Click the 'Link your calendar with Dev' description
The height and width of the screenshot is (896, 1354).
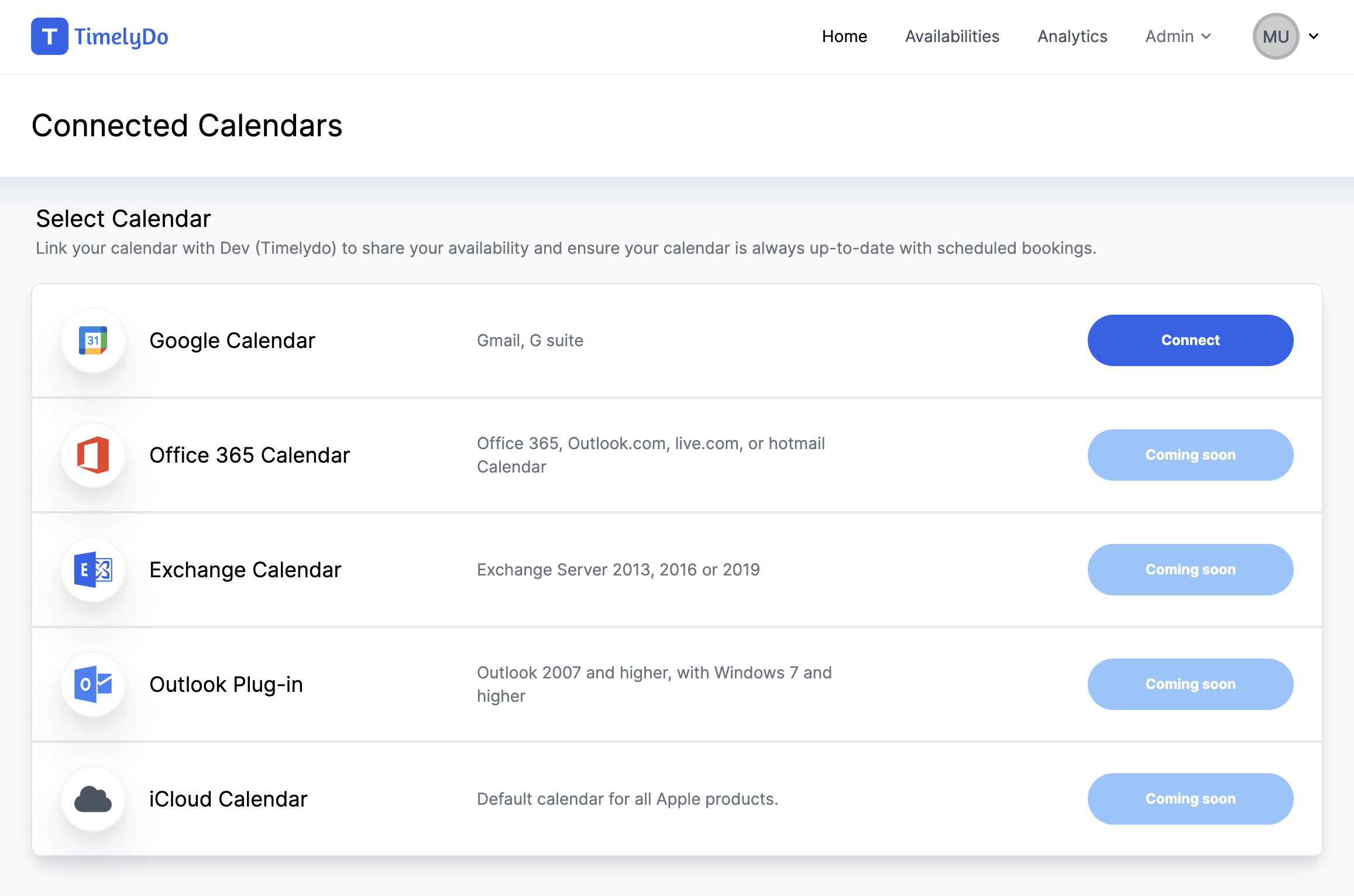point(566,248)
